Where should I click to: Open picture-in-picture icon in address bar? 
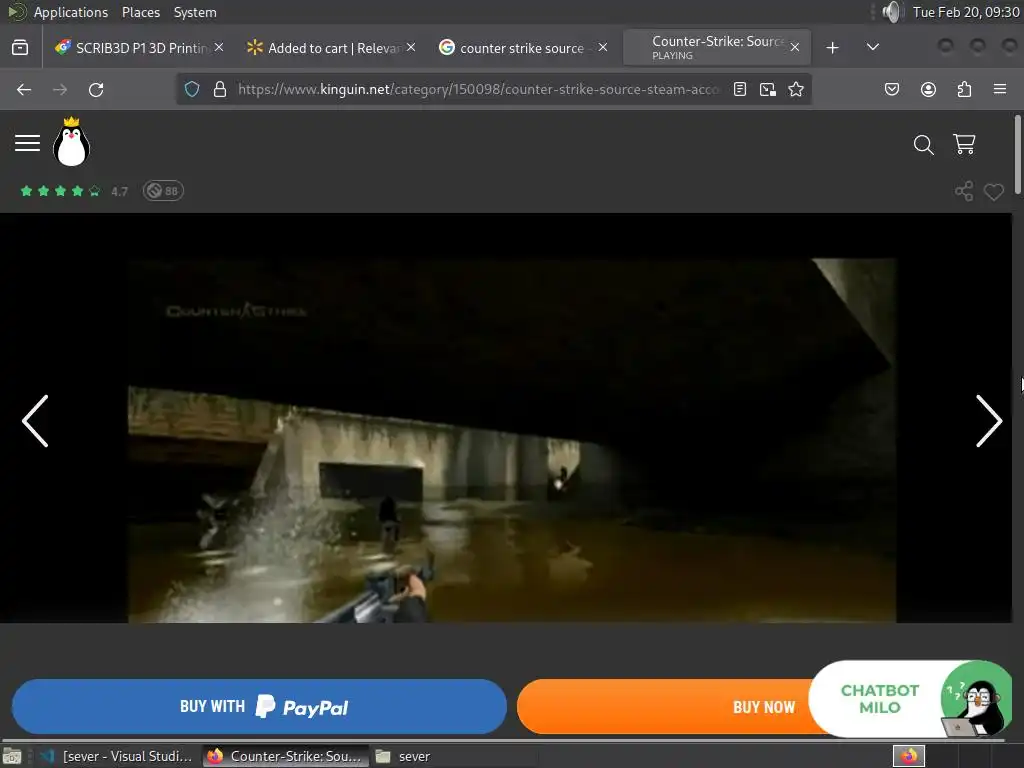(768, 89)
